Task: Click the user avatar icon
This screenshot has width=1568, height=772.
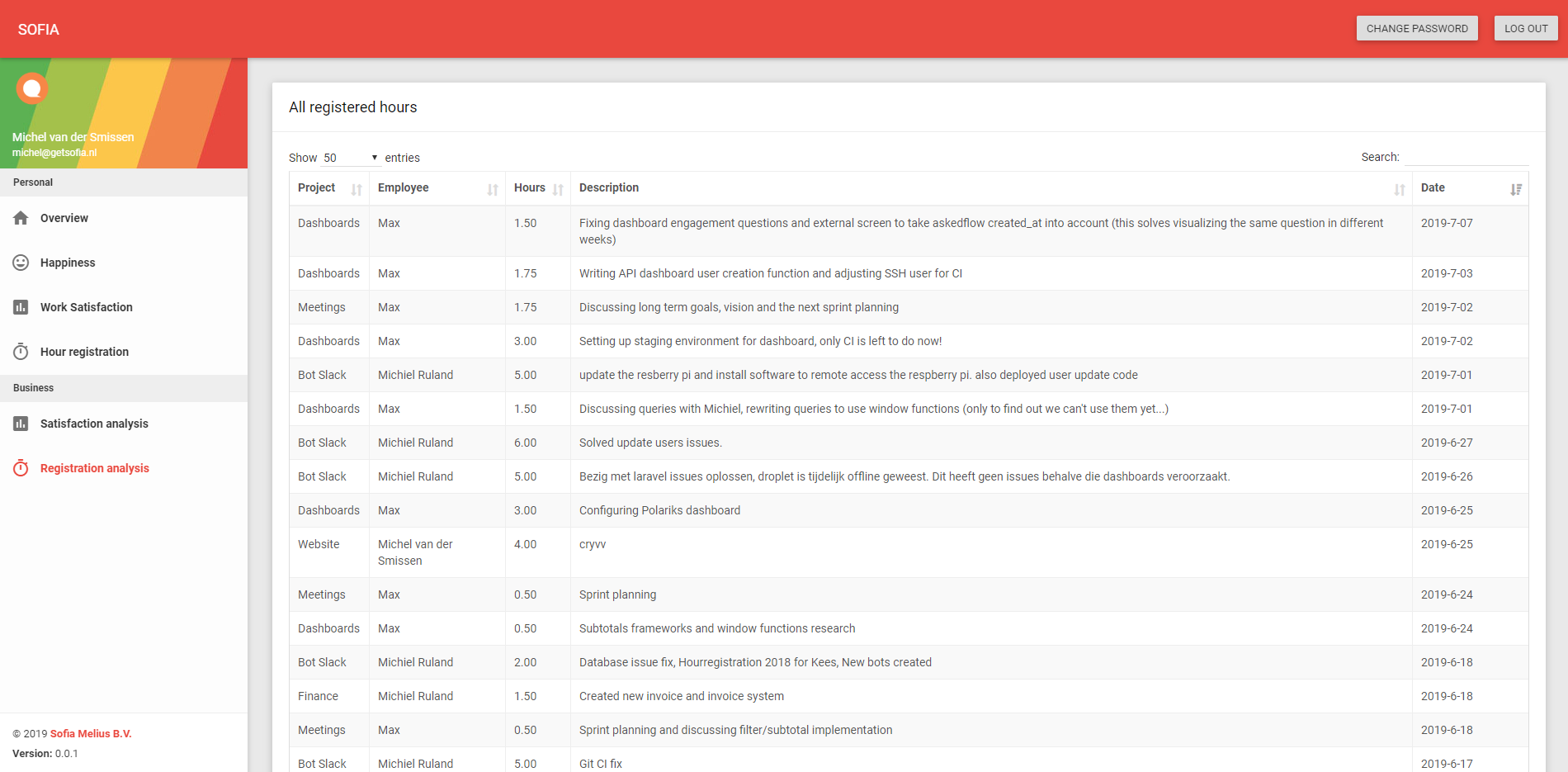Action: click(32, 88)
